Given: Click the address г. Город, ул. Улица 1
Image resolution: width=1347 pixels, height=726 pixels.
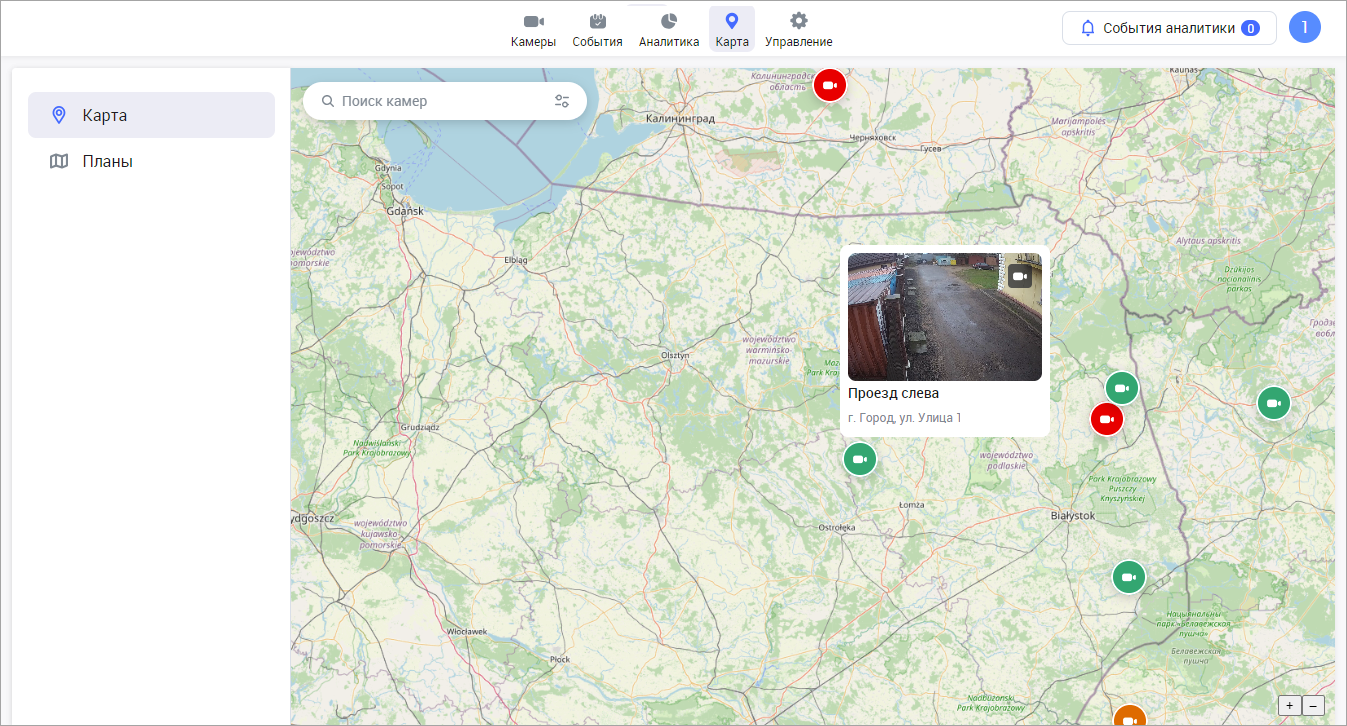Looking at the screenshot, I should click(904, 417).
